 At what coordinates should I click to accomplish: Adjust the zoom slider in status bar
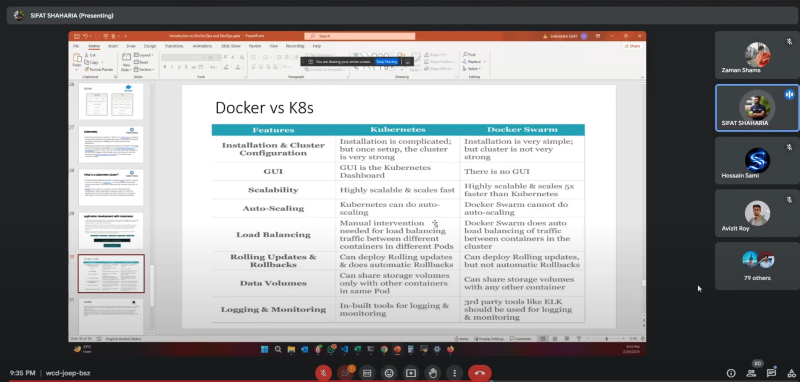(x=606, y=339)
